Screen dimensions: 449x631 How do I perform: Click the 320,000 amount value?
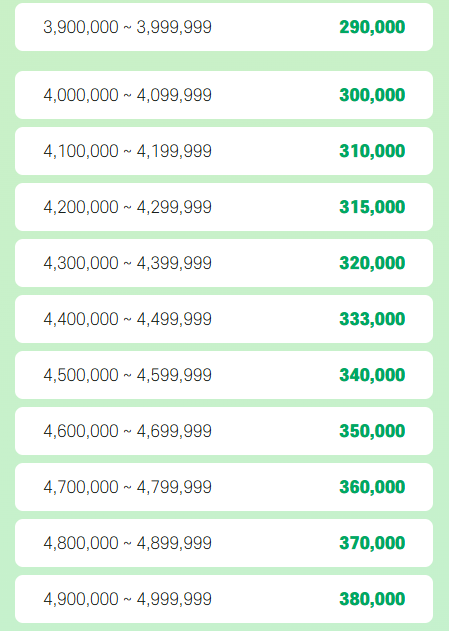click(372, 263)
